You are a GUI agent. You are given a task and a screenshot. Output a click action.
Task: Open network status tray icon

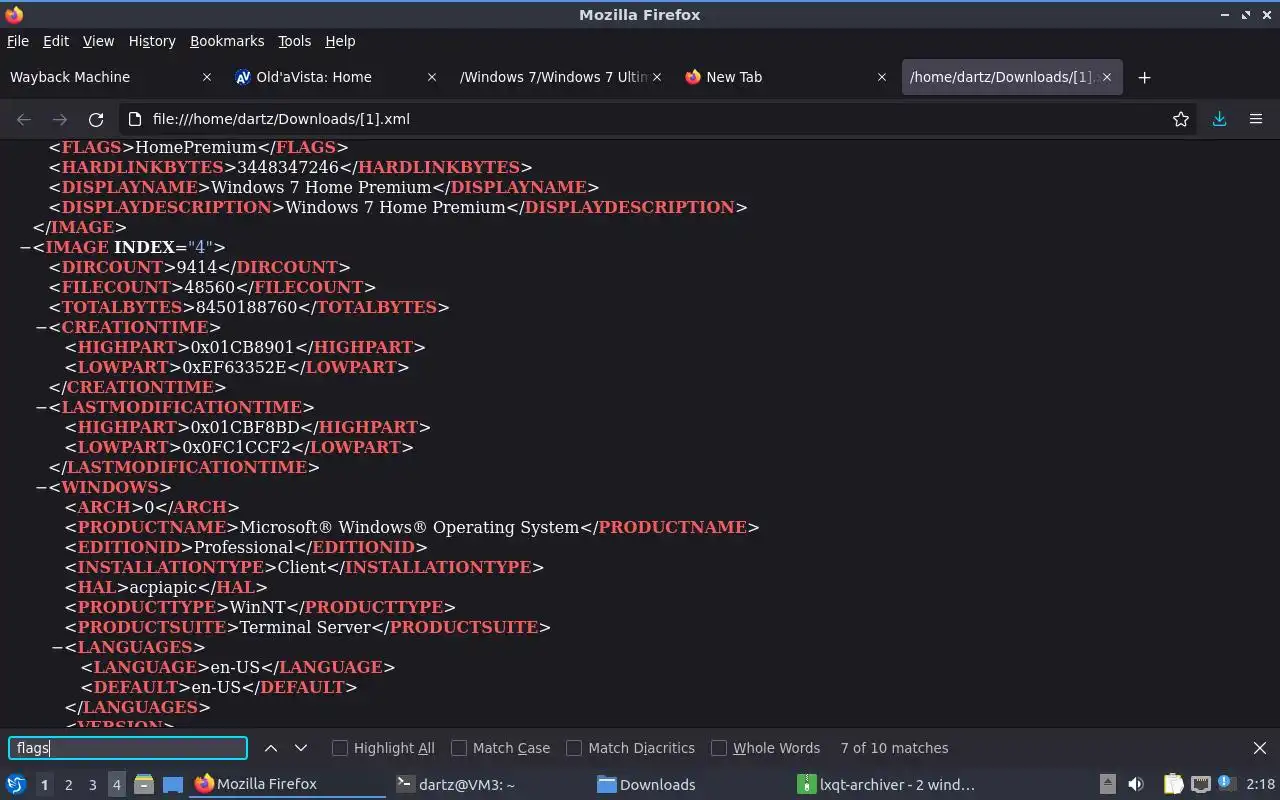tap(1200, 784)
